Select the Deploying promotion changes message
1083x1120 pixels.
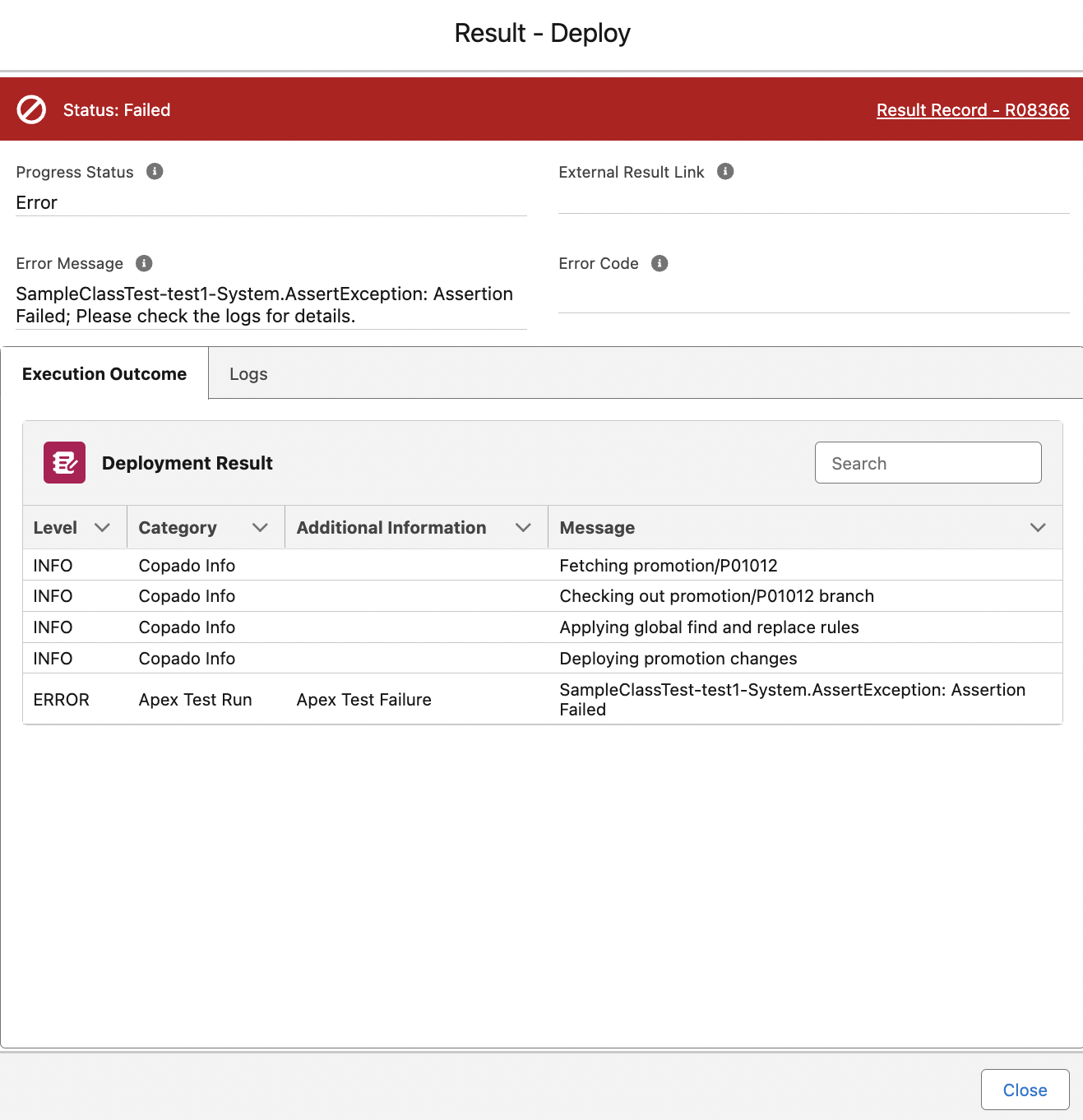tap(678, 659)
